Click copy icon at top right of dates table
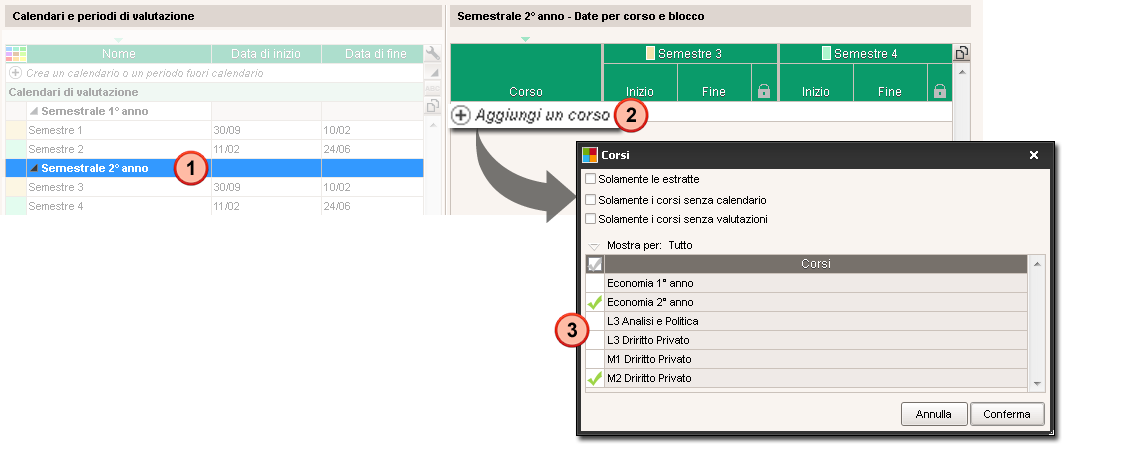This screenshot has width=1126, height=451. (x=962, y=52)
